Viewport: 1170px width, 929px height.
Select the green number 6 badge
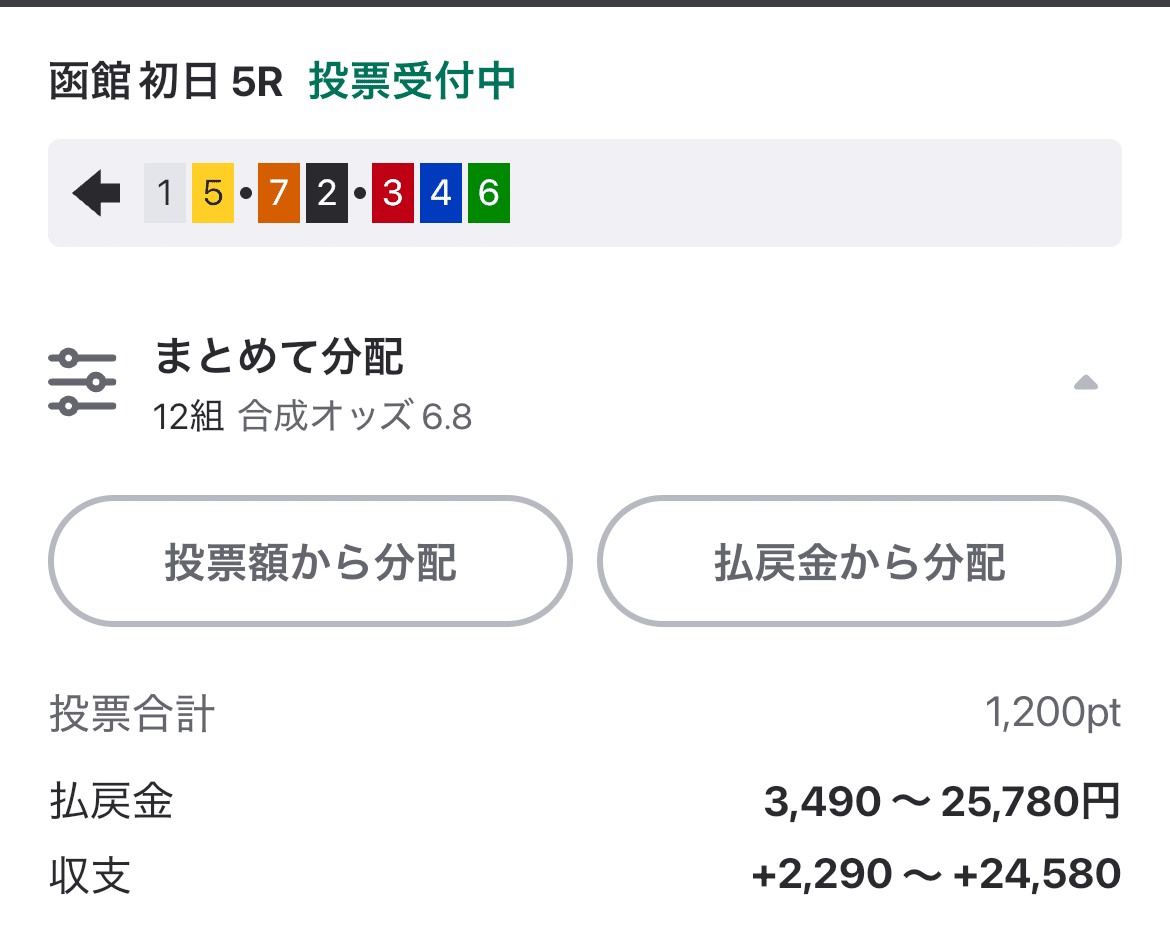pyautogui.click(x=487, y=193)
